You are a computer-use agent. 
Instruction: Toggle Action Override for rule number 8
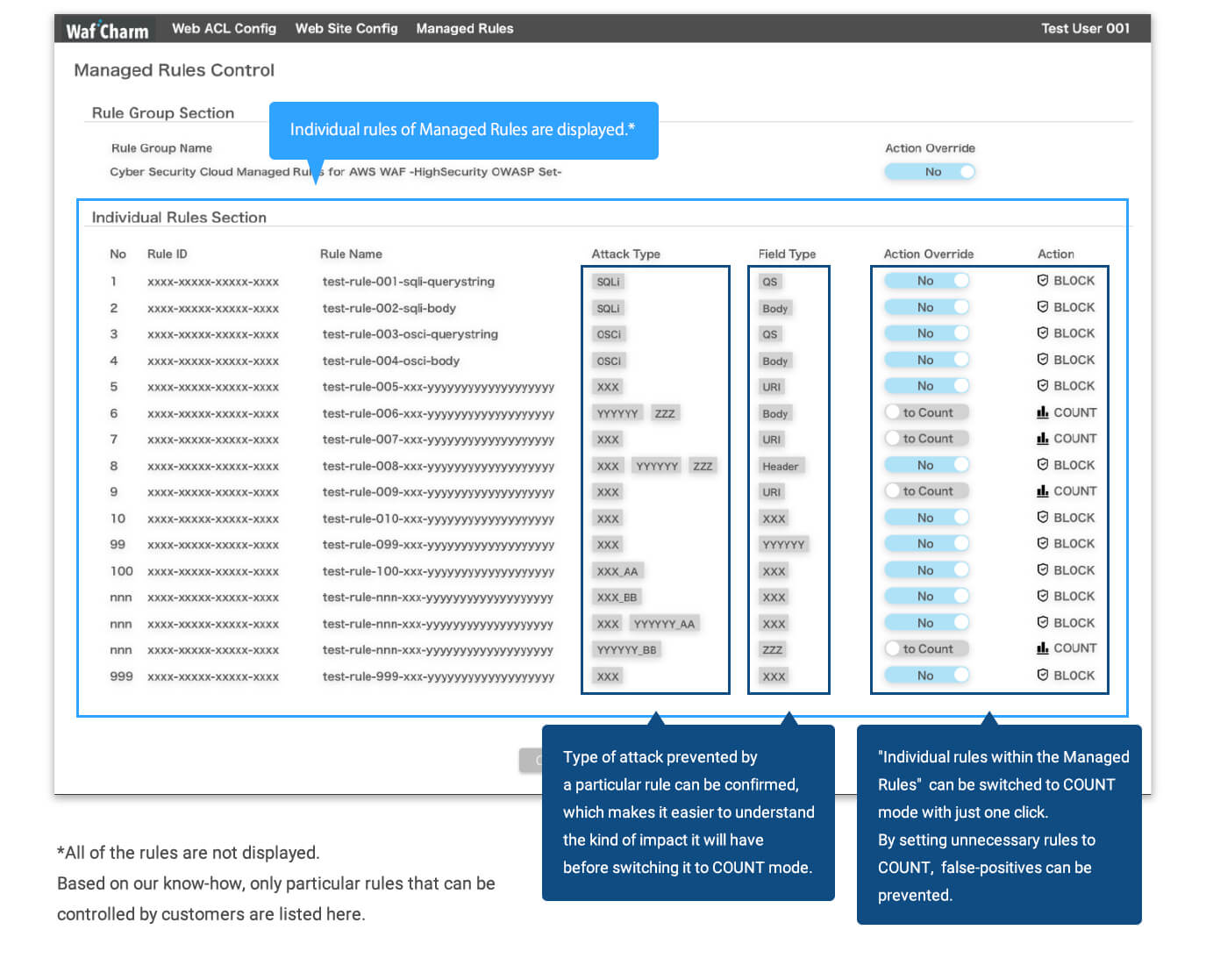[926, 465]
